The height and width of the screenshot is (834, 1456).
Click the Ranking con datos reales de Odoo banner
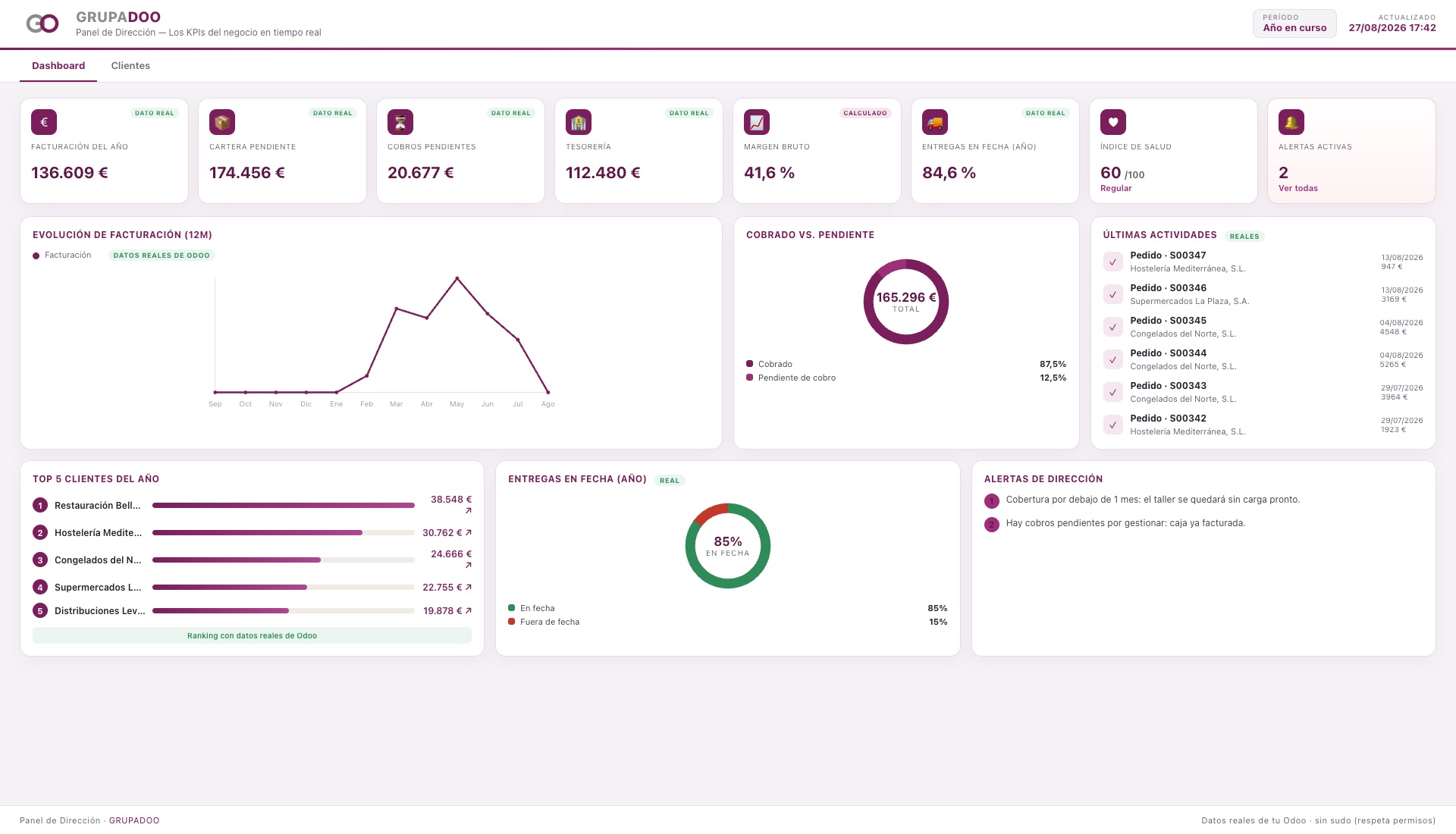[252, 635]
